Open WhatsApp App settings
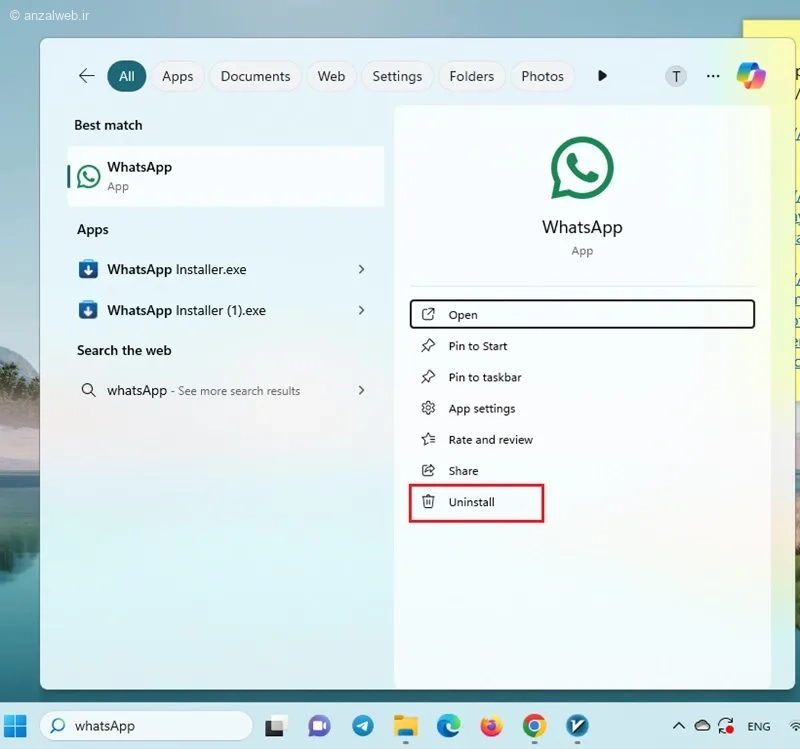The height and width of the screenshot is (749, 800). pyautogui.click(x=582, y=408)
